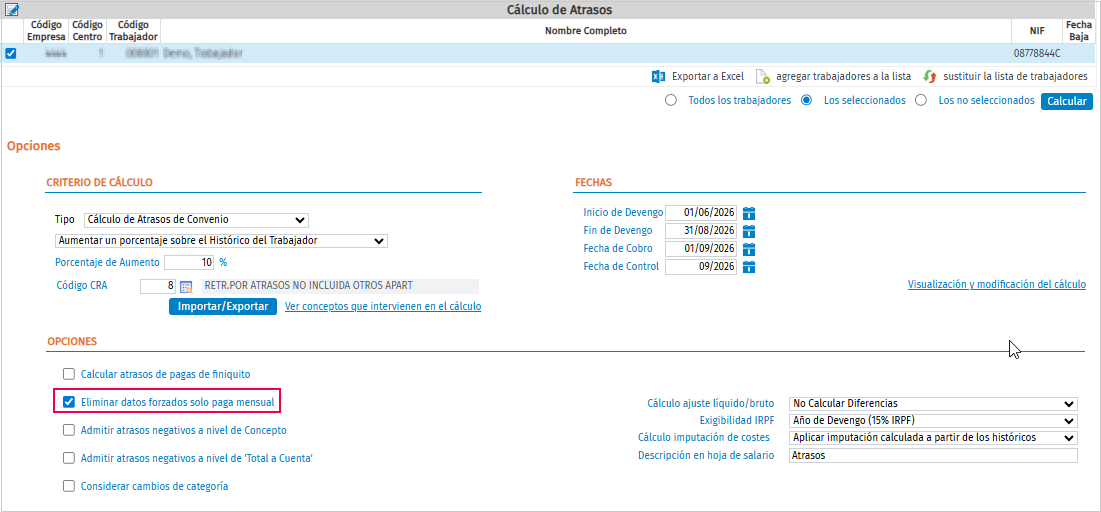The height and width of the screenshot is (512, 1101).
Task: Click the Código CRA label
Action: pos(81,286)
